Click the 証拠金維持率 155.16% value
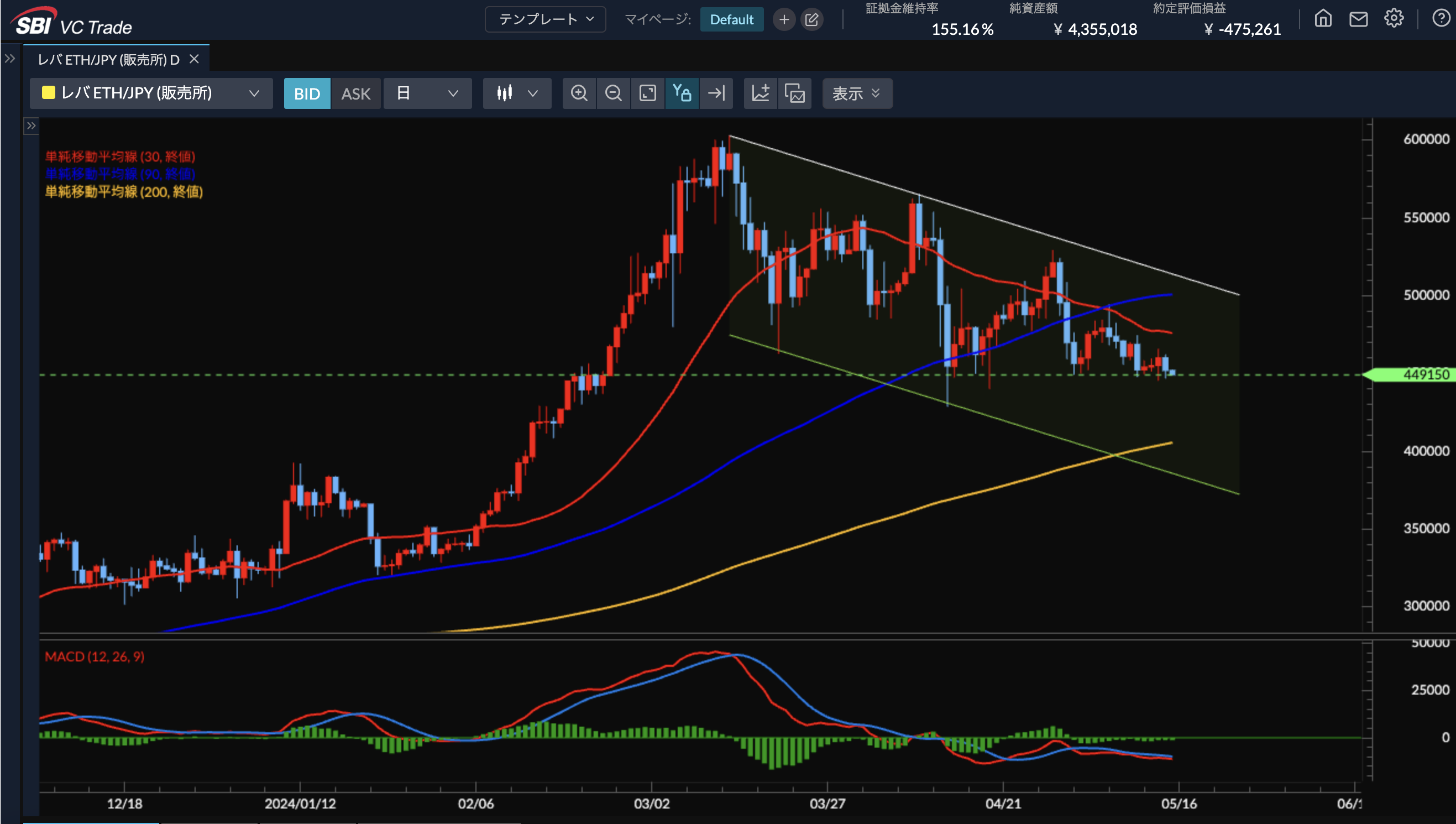Screen dimensions: 1456x824 962,29
